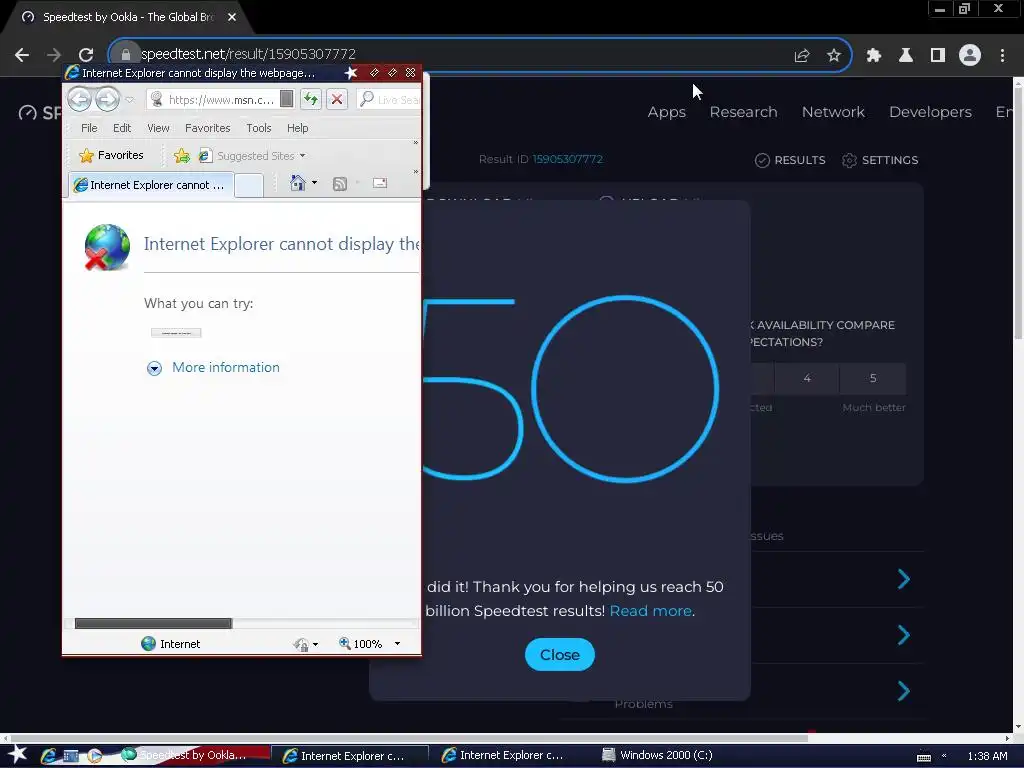This screenshot has width=1024, height=768.
Task: Click IE Home icon
Action: [298, 183]
